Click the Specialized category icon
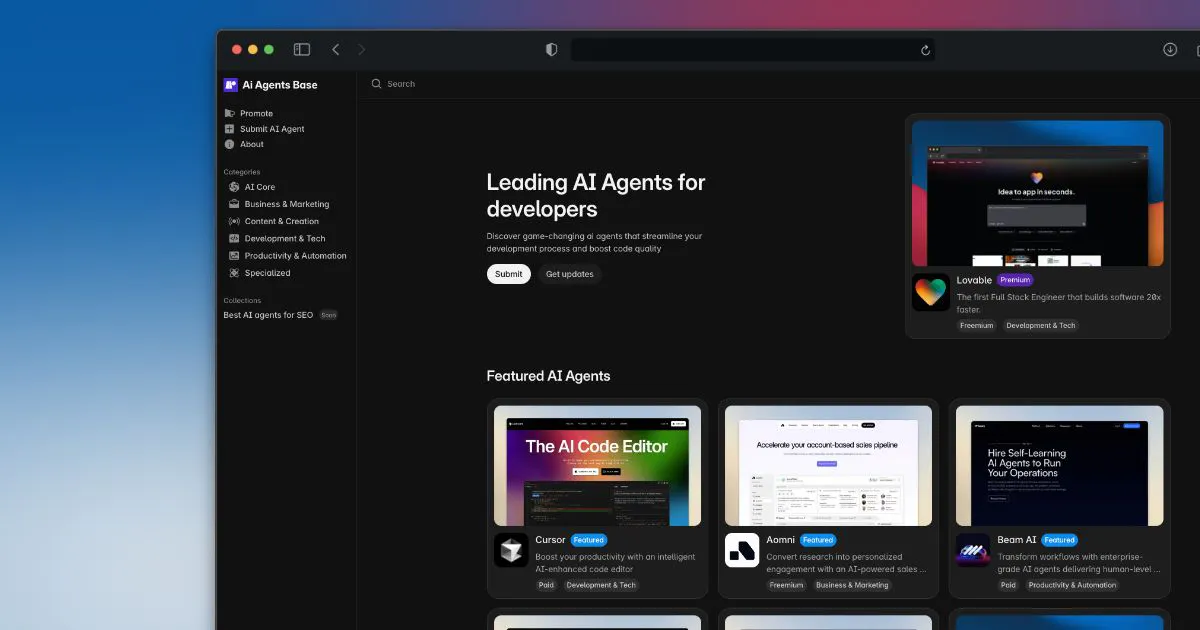The height and width of the screenshot is (630, 1200). pos(234,273)
